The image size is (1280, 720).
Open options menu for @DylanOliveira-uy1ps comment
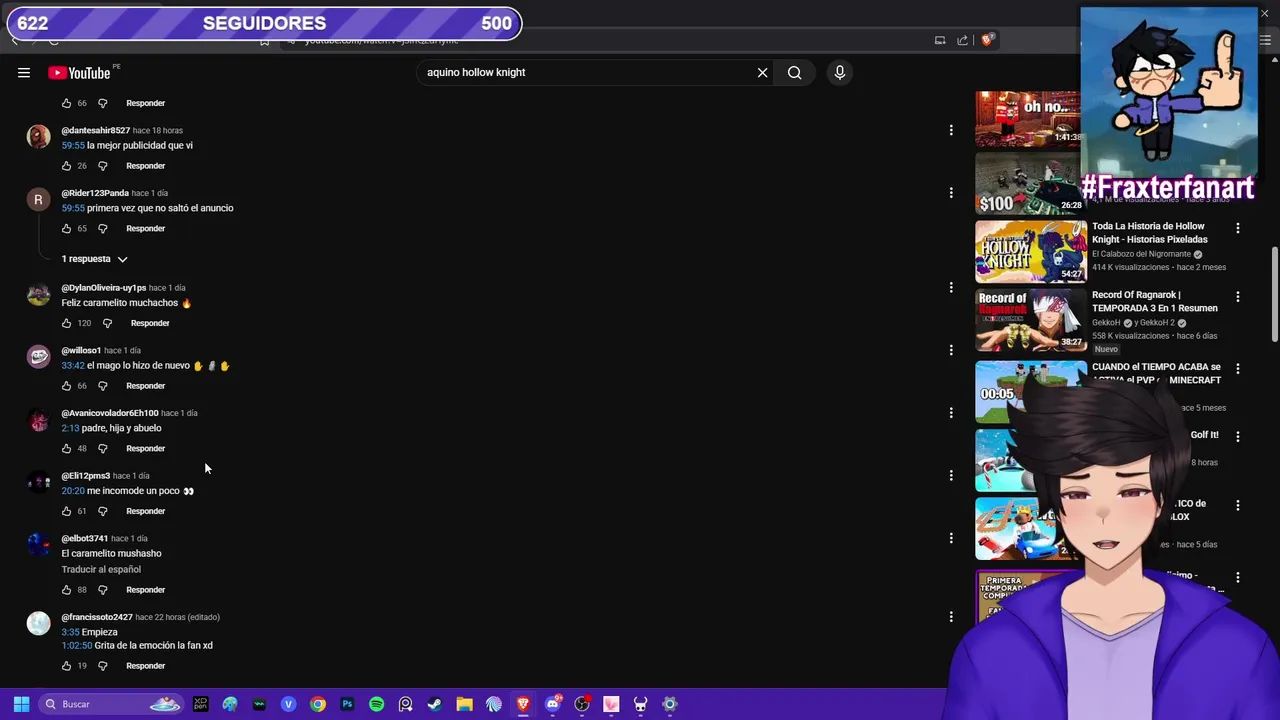point(951,287)
